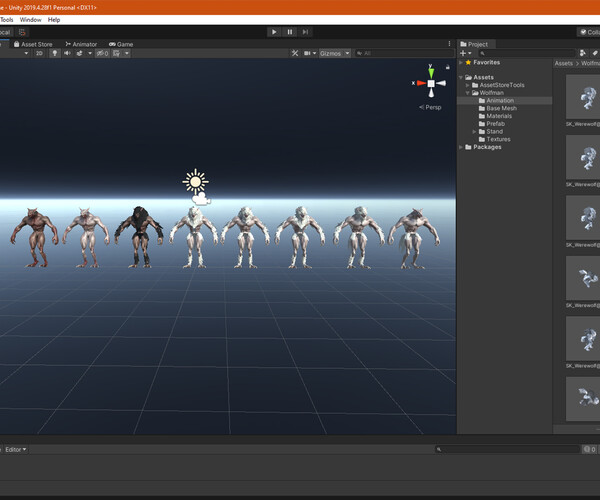
Task: Expand the Packages section
Action: (461, 147)
